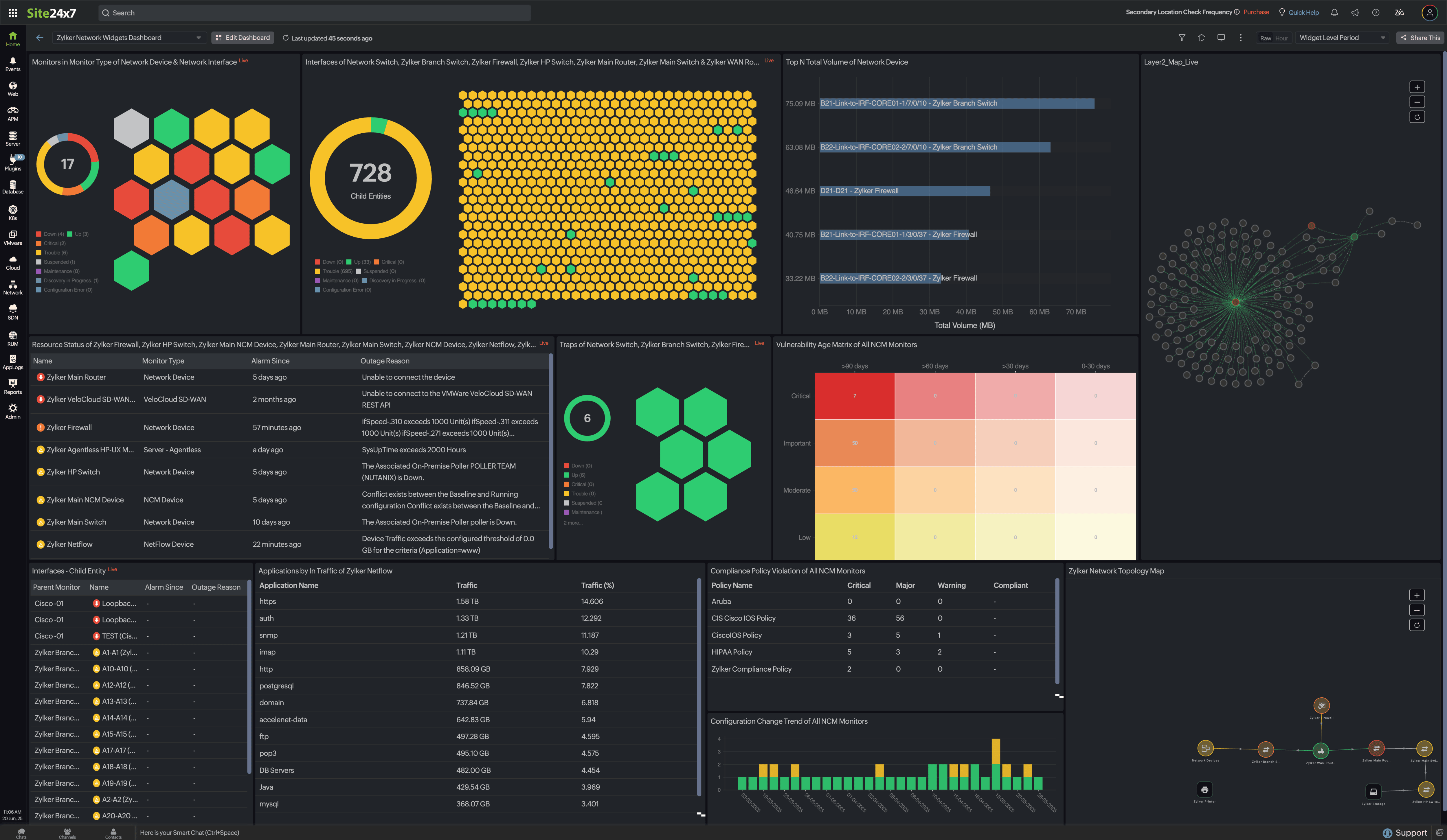The width and height of the screenshot is (1447, 840).
Task: Click the Share This button
Action: [1420, 37]
